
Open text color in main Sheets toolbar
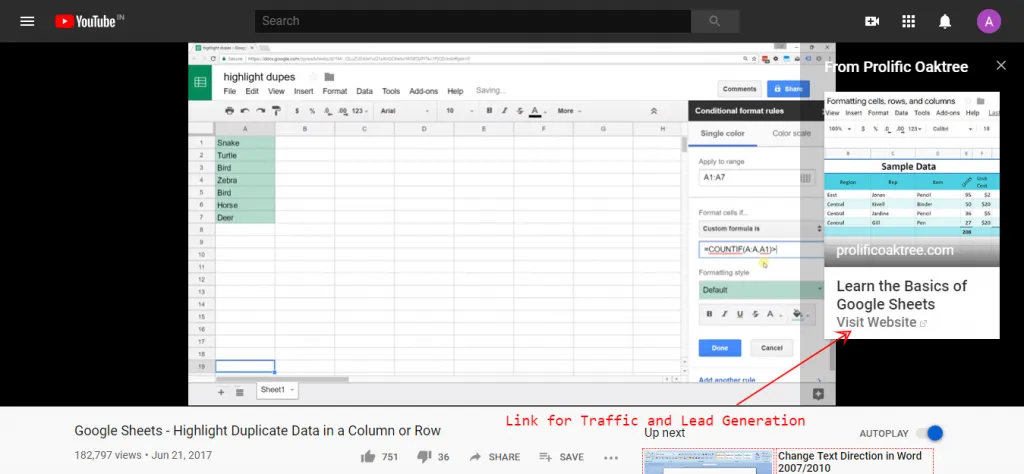[x=536, y=111]
